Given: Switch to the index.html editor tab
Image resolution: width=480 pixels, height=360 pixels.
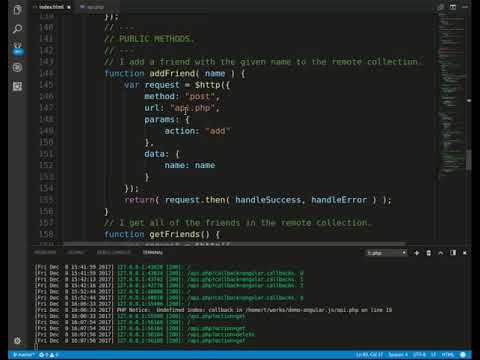Looking at the screenshot, I should point(52,7).
